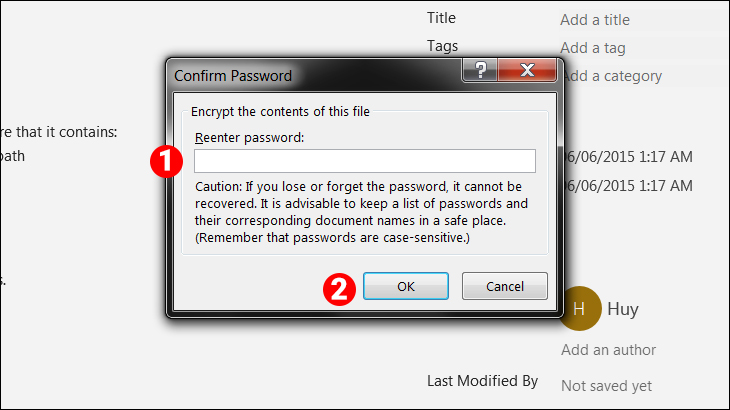This screenshot has height=410, width=730.
Task: Click the Title property label
Action: pyautogui.click(x=441, y=18)
